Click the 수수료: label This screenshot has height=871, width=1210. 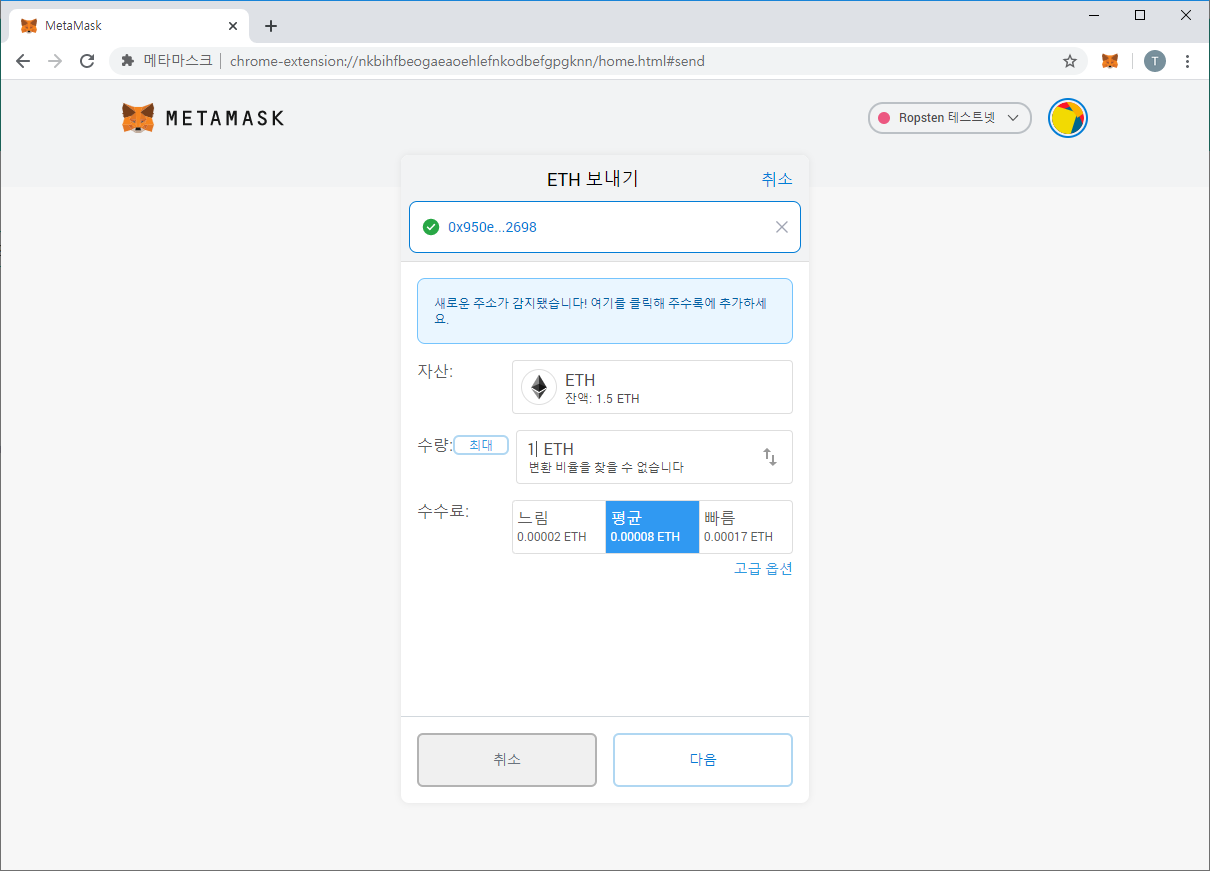tap(443, 512)
